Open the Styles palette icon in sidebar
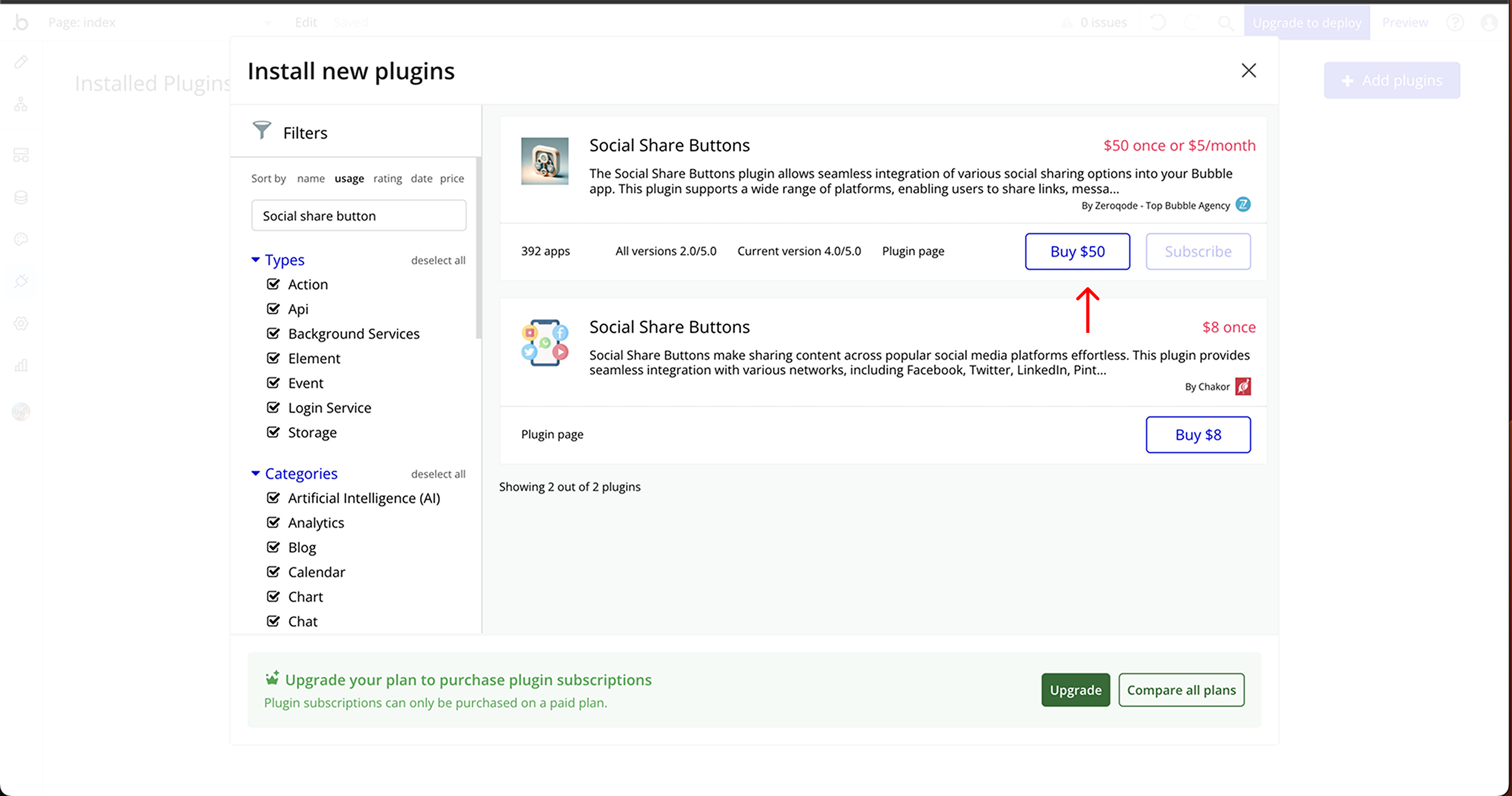 point(21,239)
